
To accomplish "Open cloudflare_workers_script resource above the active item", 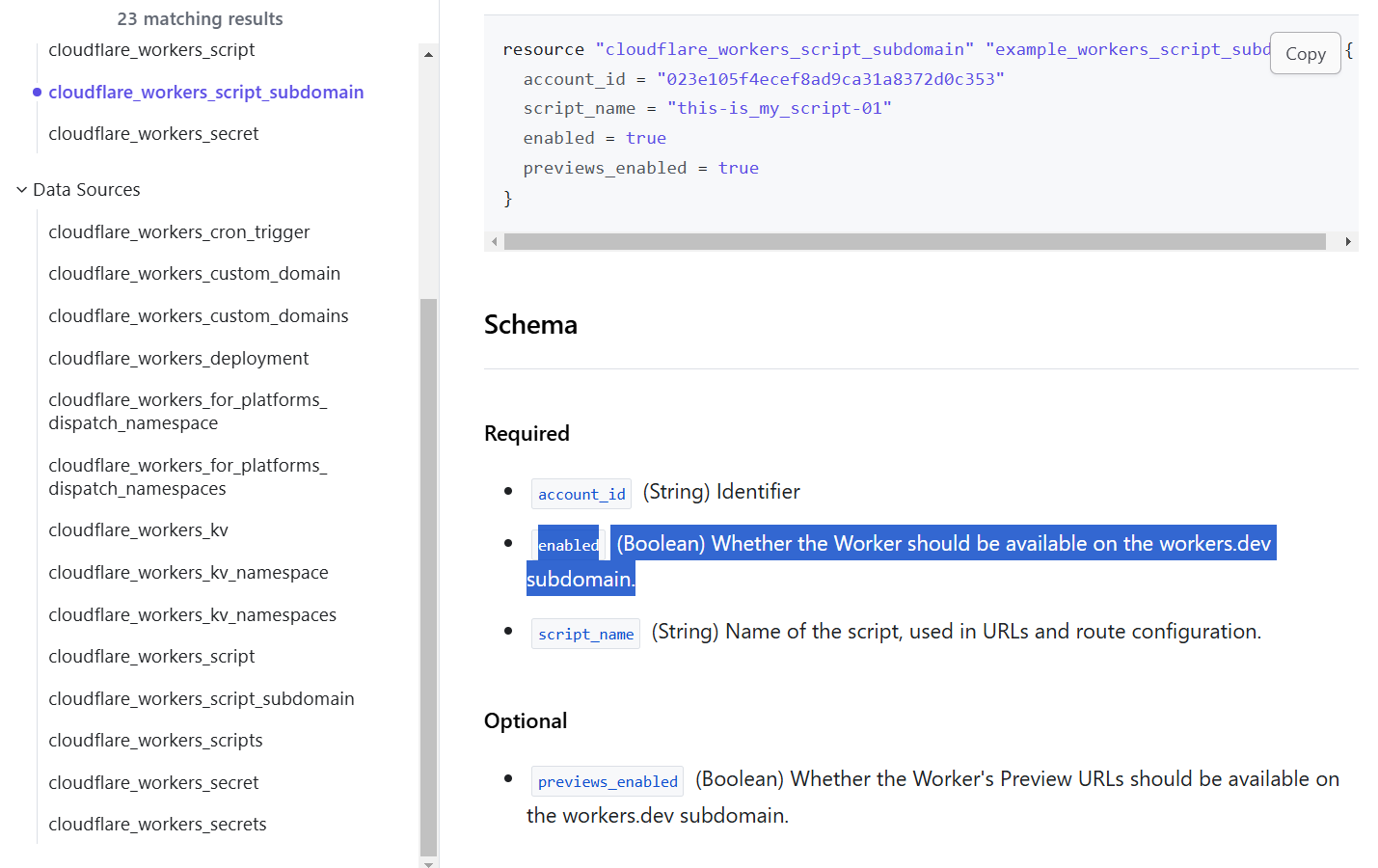I will pos(151,50).
